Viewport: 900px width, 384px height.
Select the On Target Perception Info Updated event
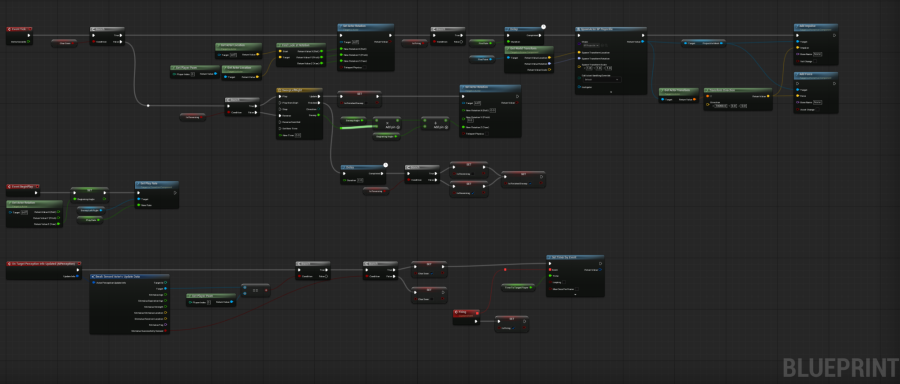[x=44, y=263]
